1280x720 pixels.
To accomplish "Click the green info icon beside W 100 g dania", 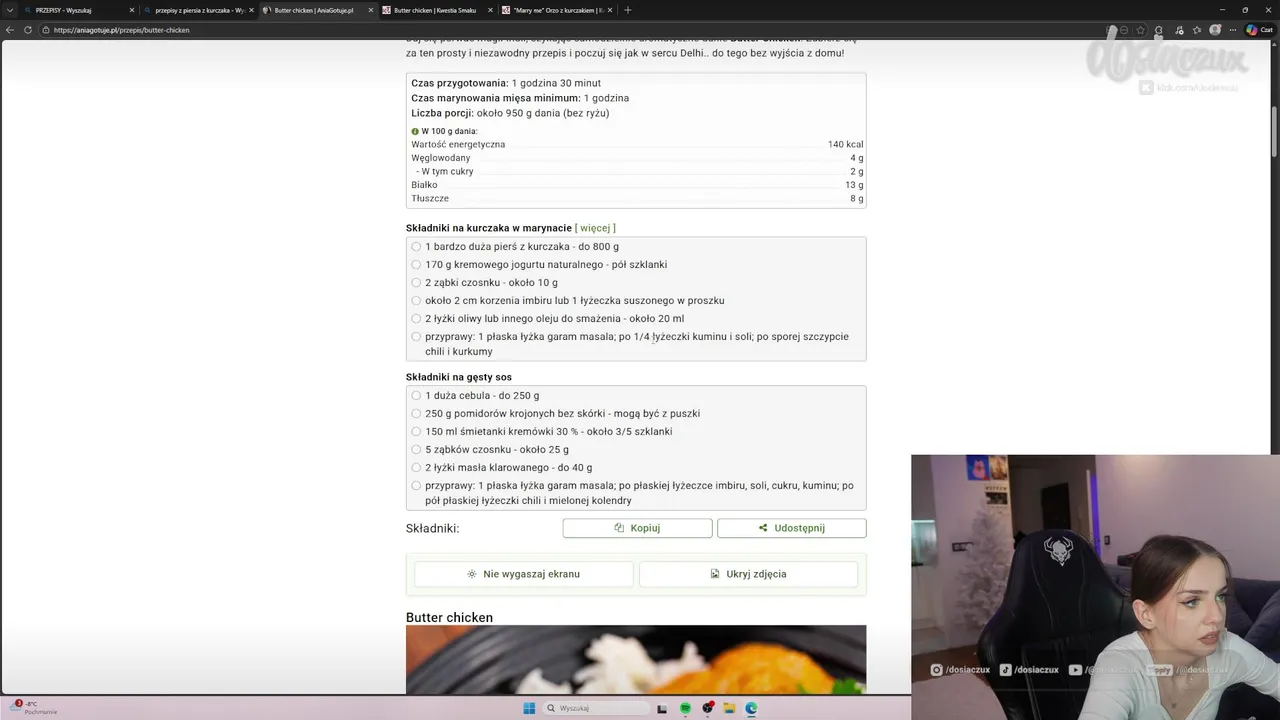I will [x=415, y=131].
